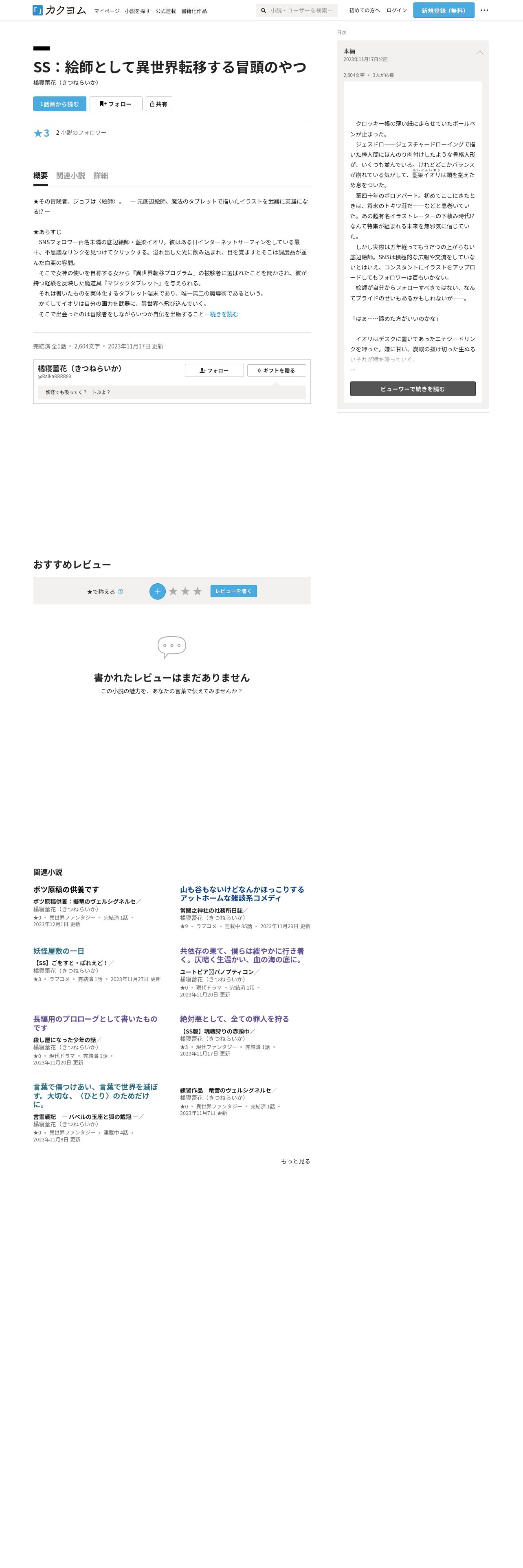Click the novel title SS：絵師として異世界転移する冒頭のやつ

coord(170,67)
